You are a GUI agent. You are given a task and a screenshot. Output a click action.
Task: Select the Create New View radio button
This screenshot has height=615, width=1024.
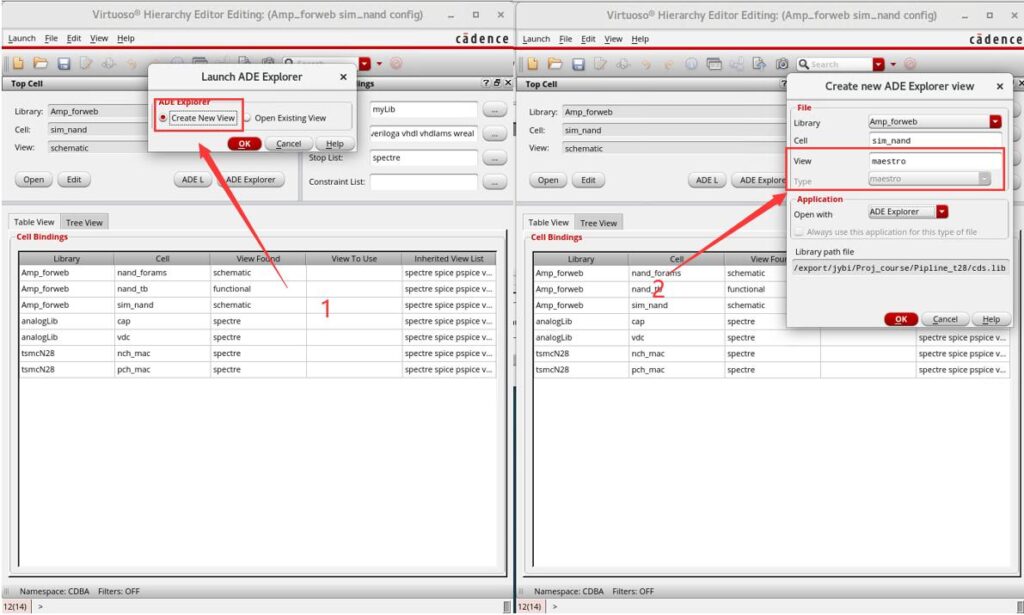(163, 118)
